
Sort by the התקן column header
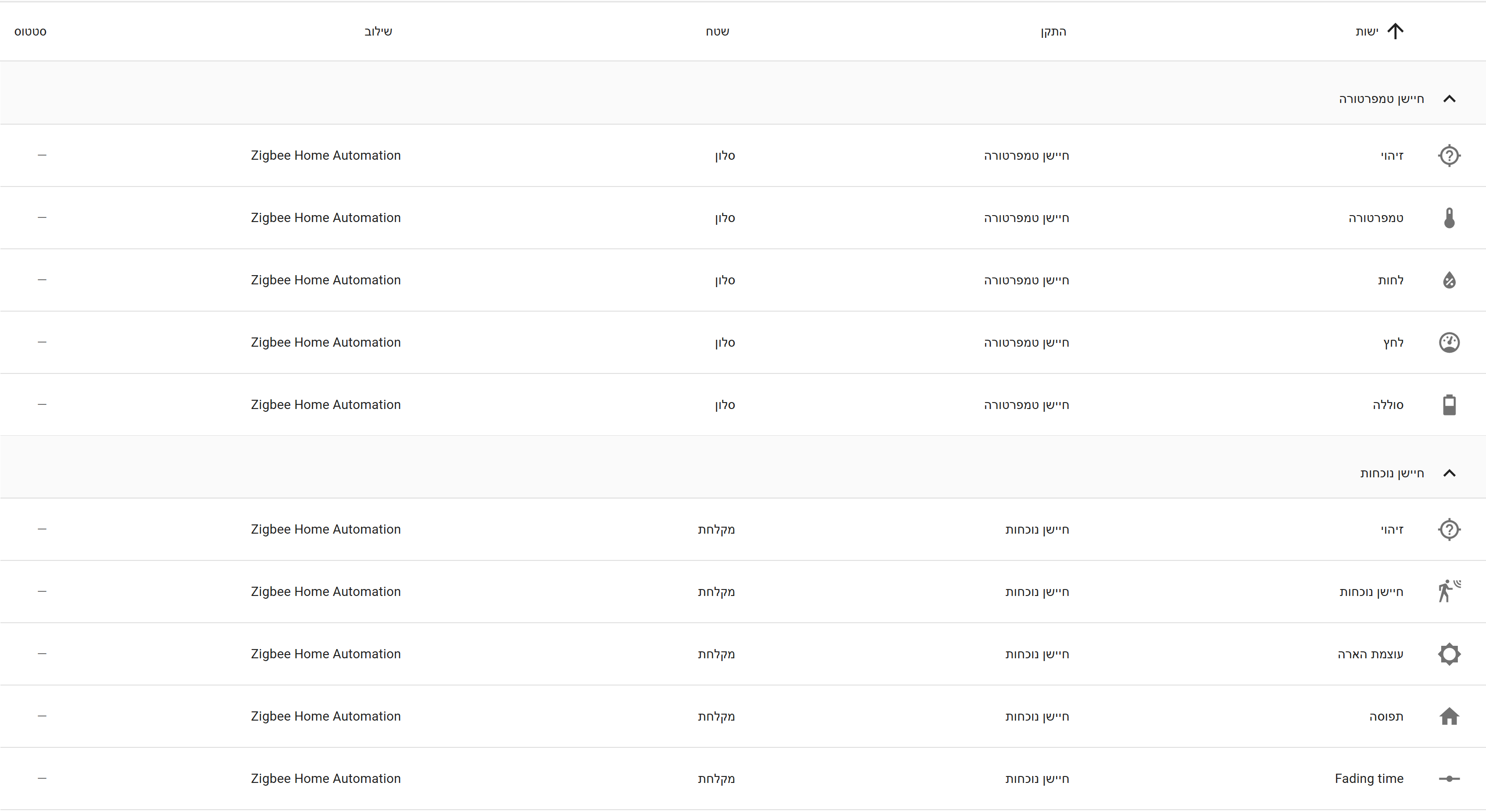(1053, 32)
